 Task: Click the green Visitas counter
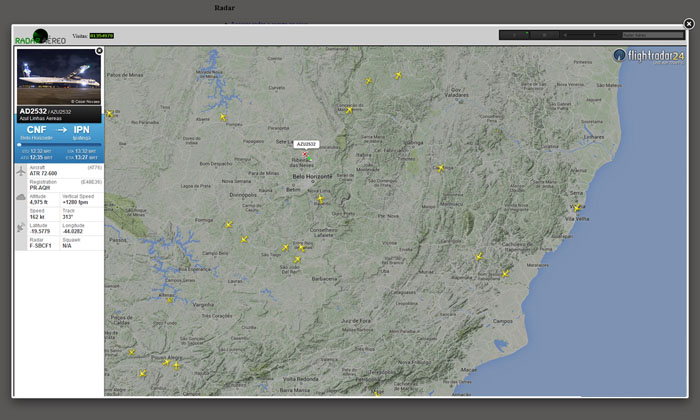pyautogui.click(x=102, y=36)
